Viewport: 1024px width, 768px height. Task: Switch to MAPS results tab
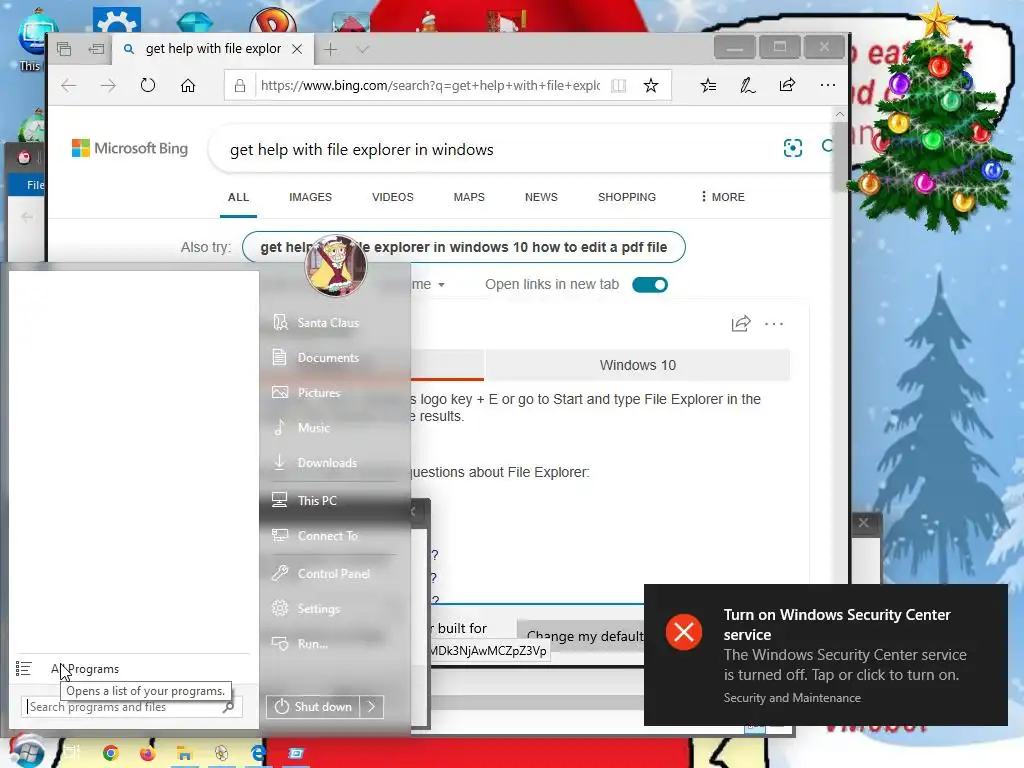pos(469,197)
